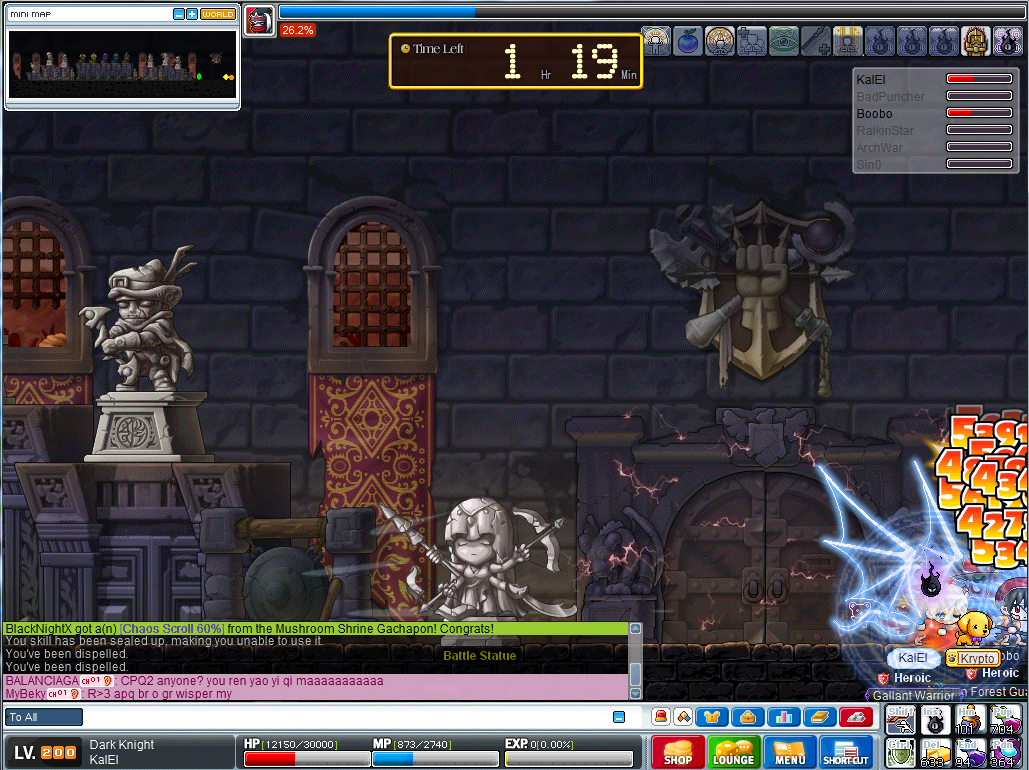
Task: Use the End elixir quick slot
Action: pos(970,754)
